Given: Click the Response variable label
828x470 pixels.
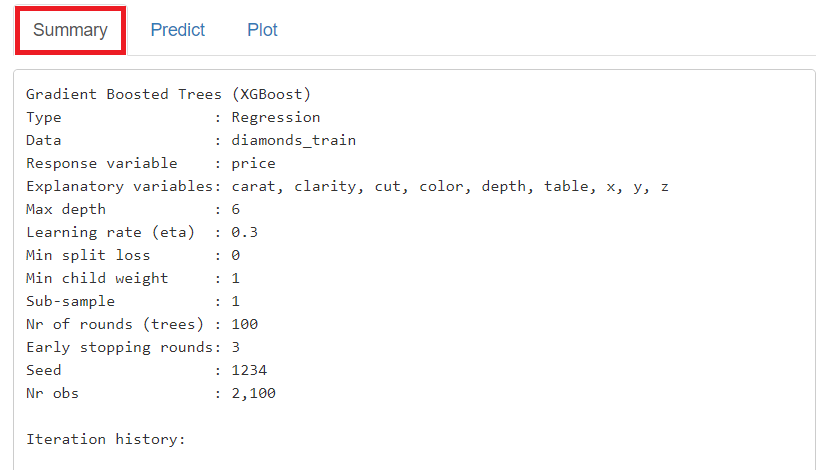Looking at the screenshot, I should click(x=101, y=163).
